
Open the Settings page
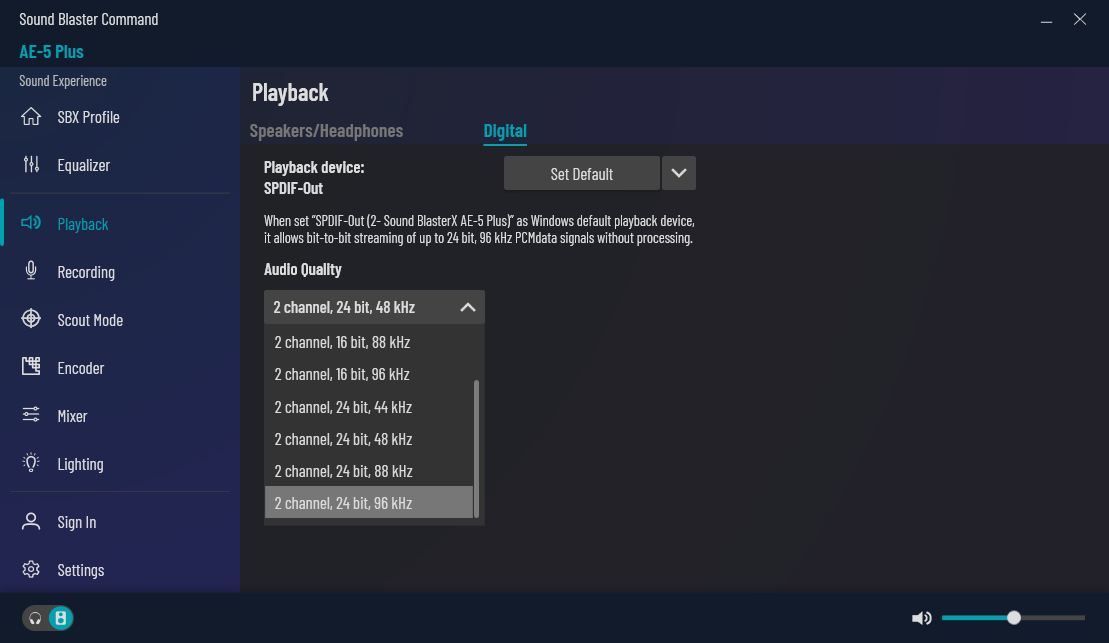pos(81,570)
